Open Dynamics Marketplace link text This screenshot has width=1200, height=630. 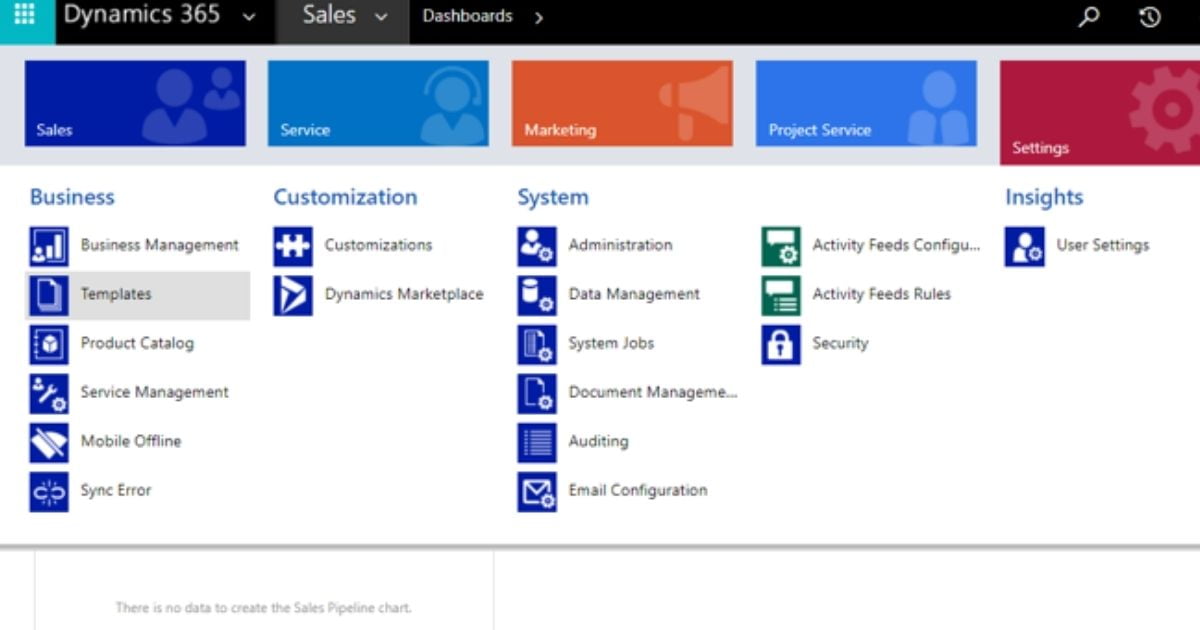(x=404, y=294)
